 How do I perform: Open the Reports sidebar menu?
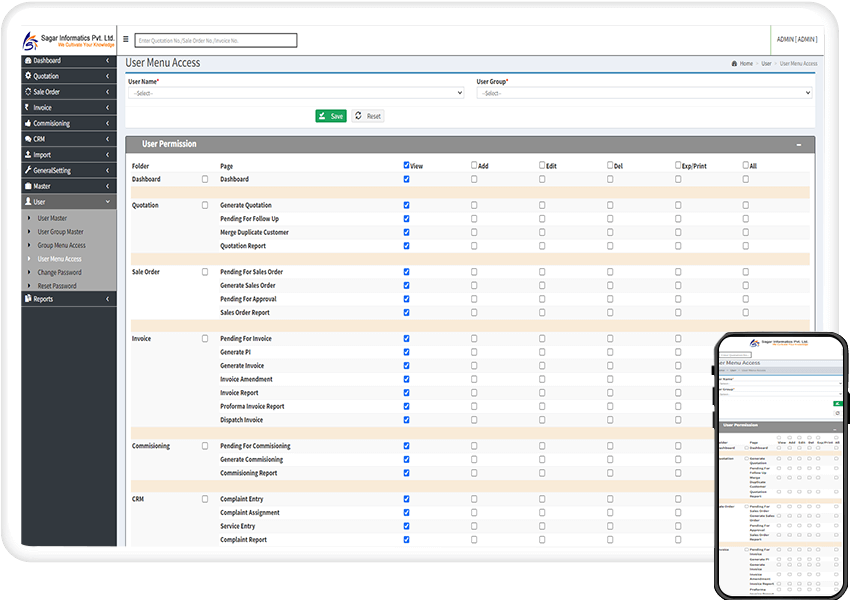click(x=69, y=299)
